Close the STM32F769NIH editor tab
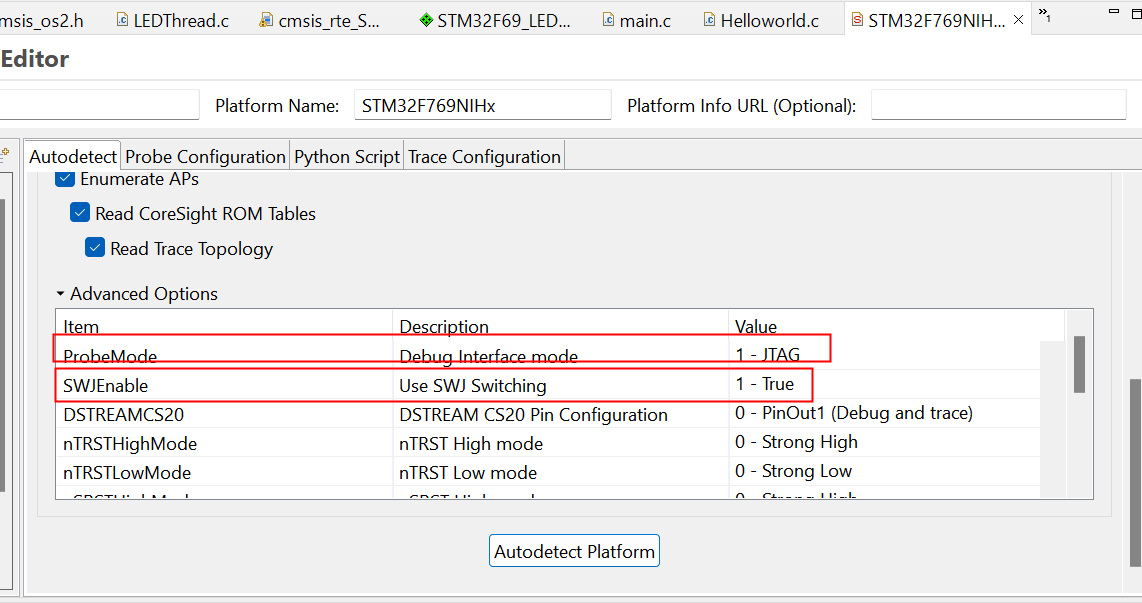Image resolution: width=1142 pixels, height=603 pixels. [1018, 20]
